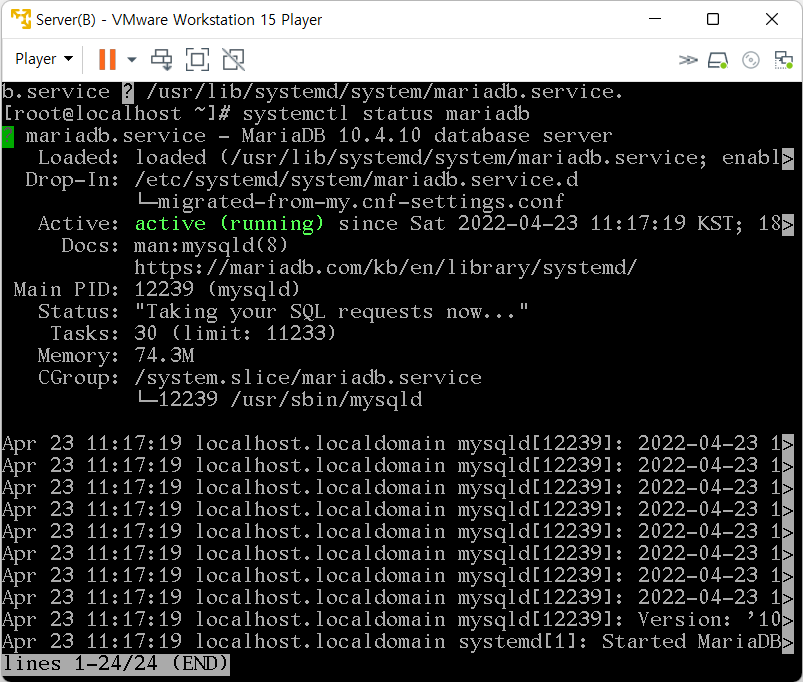Click '/system.slice/mariadb.service' CGroup path
The width and height of the screenshot is (803, 682).
[x=308, y=377]
